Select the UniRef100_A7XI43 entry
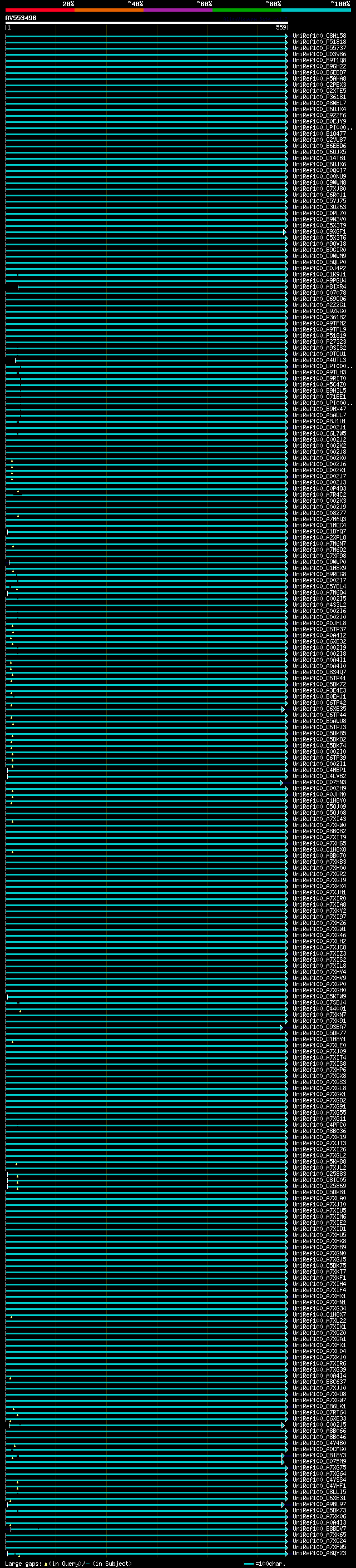This screenshot has width=356, height=1568. pos(319,819)
